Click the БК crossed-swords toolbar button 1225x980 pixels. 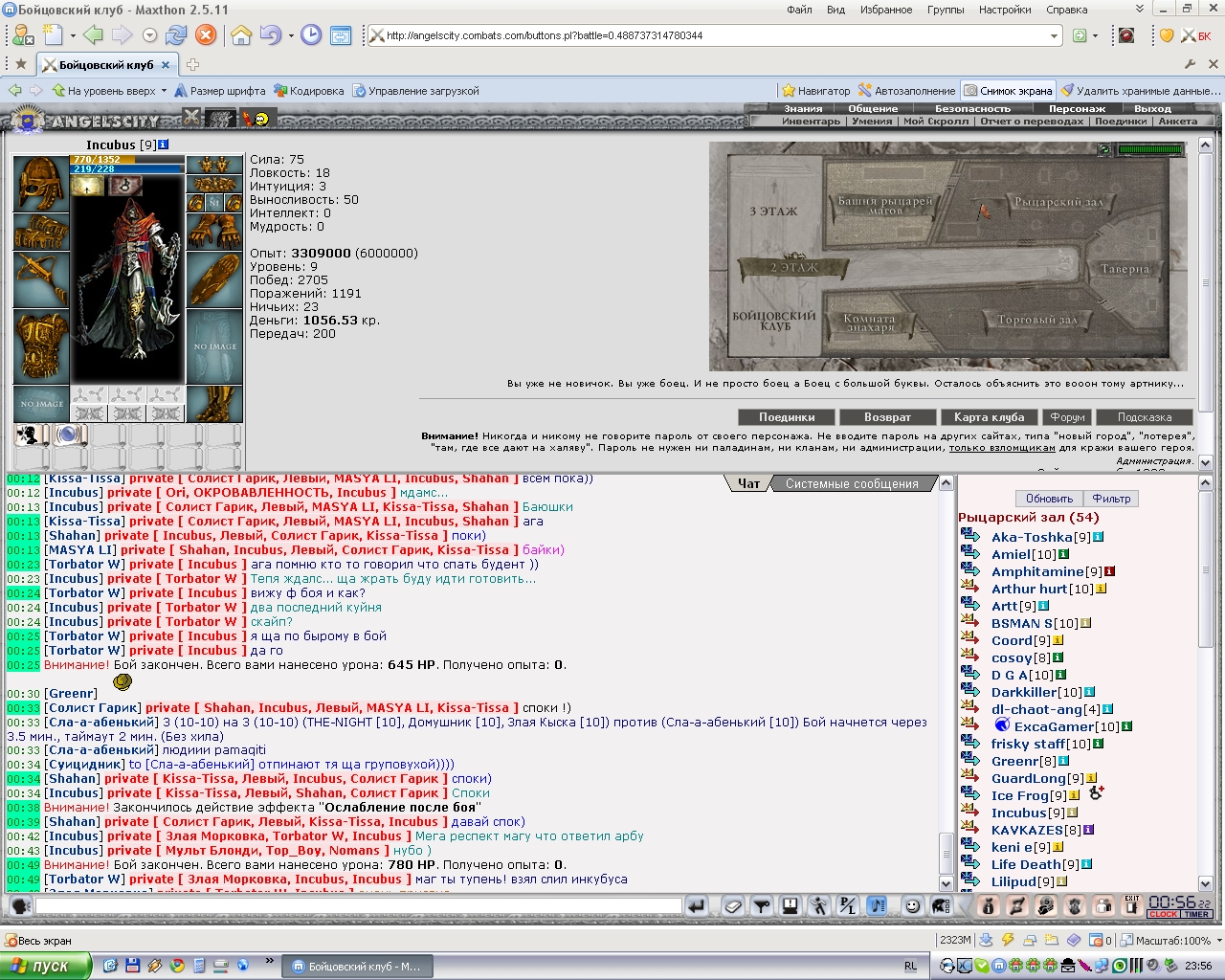click(x=1196, y=35)
